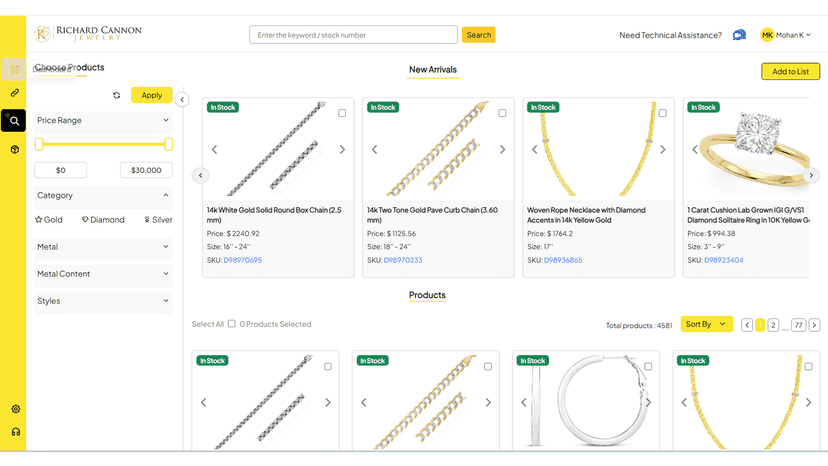Select the Products section heading
The width and height of the screenshot is (828, 466).
pyautogui.click(x=427, y=295)
